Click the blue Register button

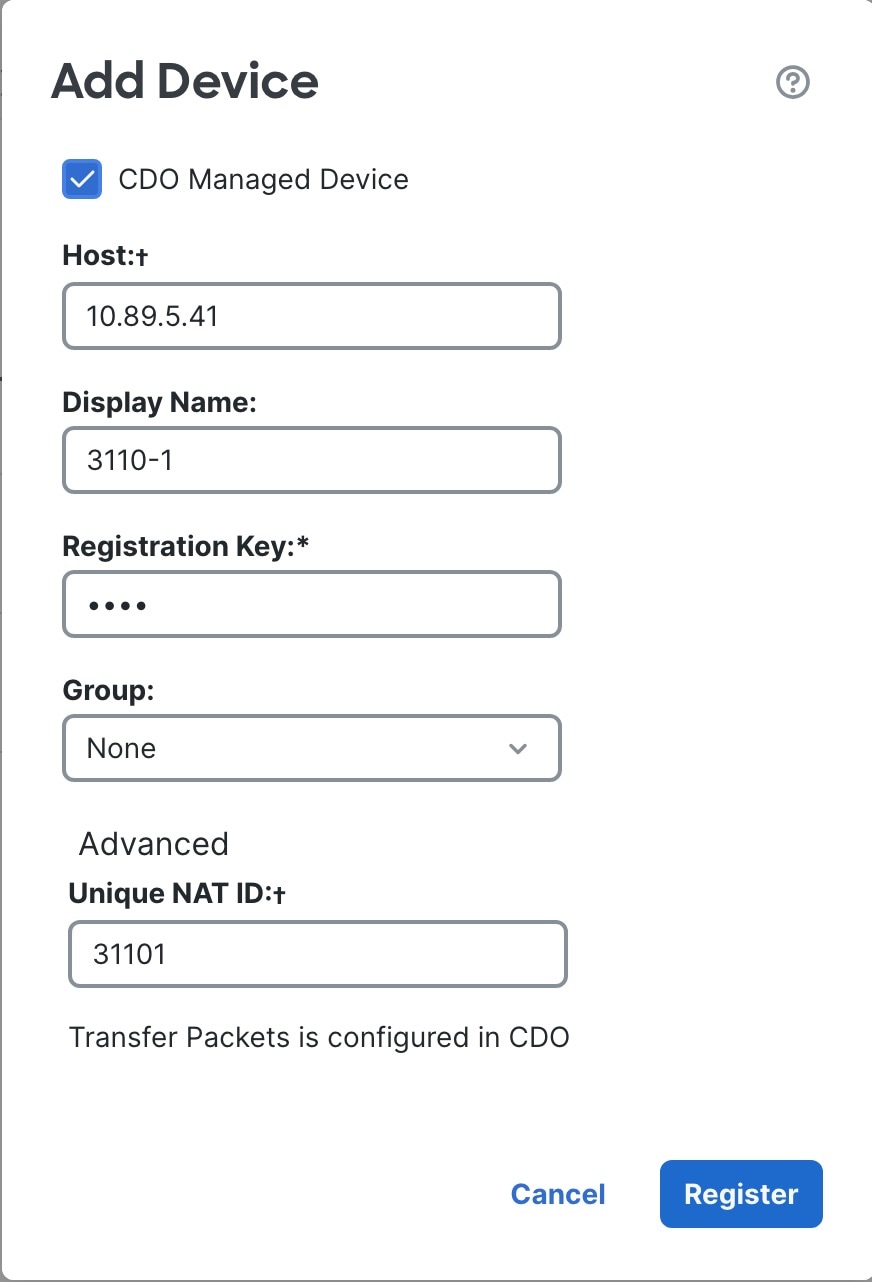[741, 1194]
